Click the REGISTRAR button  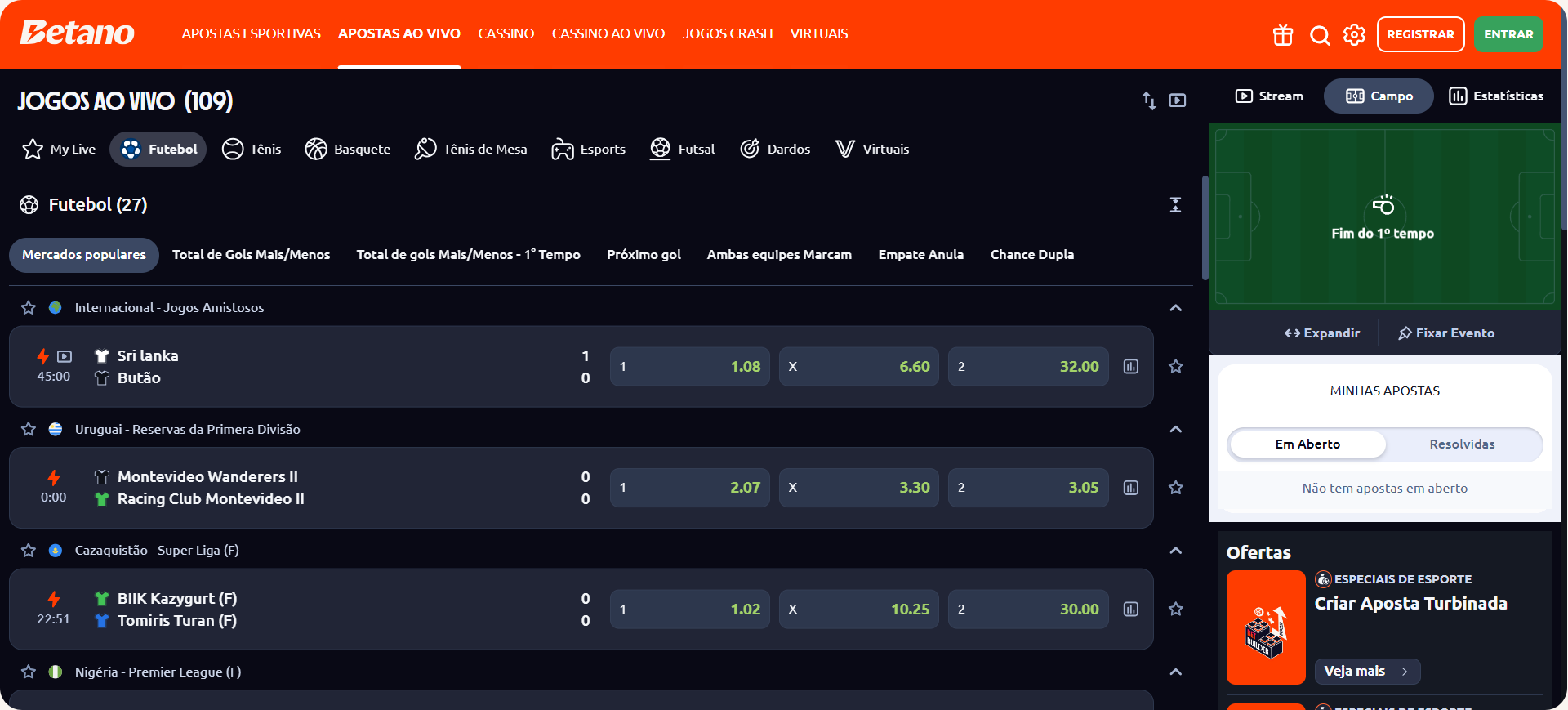[x=1420, y=34]
